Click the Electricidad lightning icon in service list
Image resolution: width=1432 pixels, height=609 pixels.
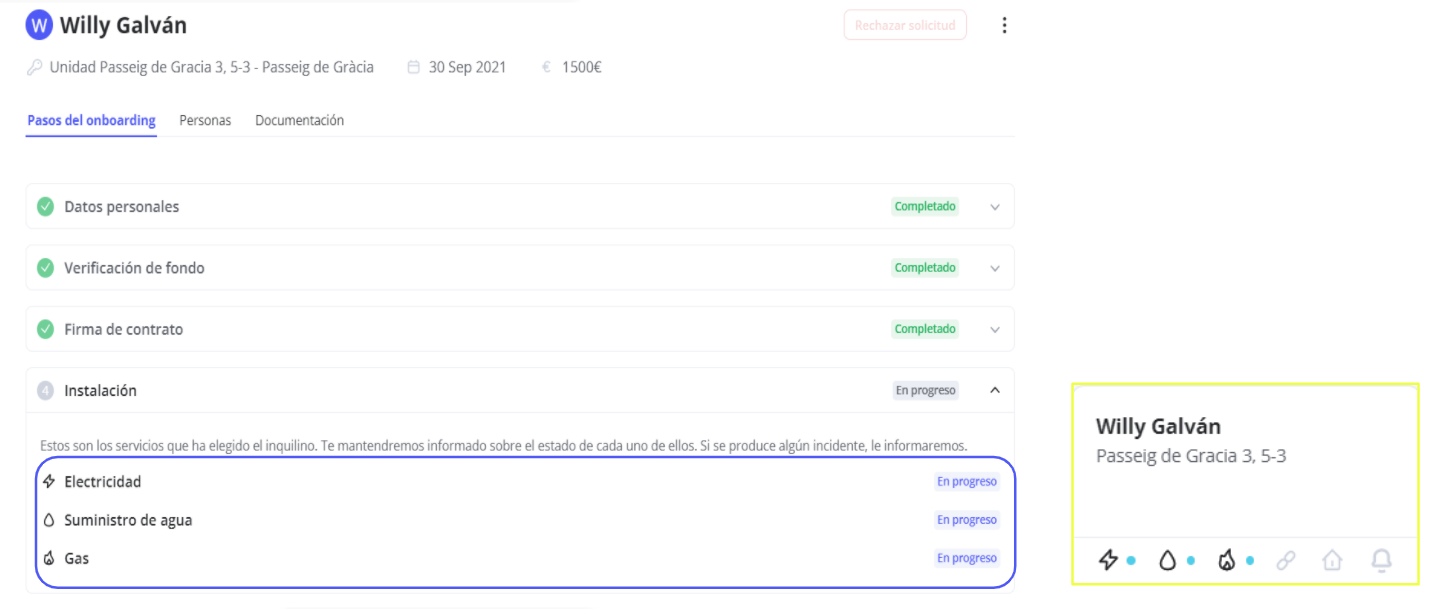[48, 482]
